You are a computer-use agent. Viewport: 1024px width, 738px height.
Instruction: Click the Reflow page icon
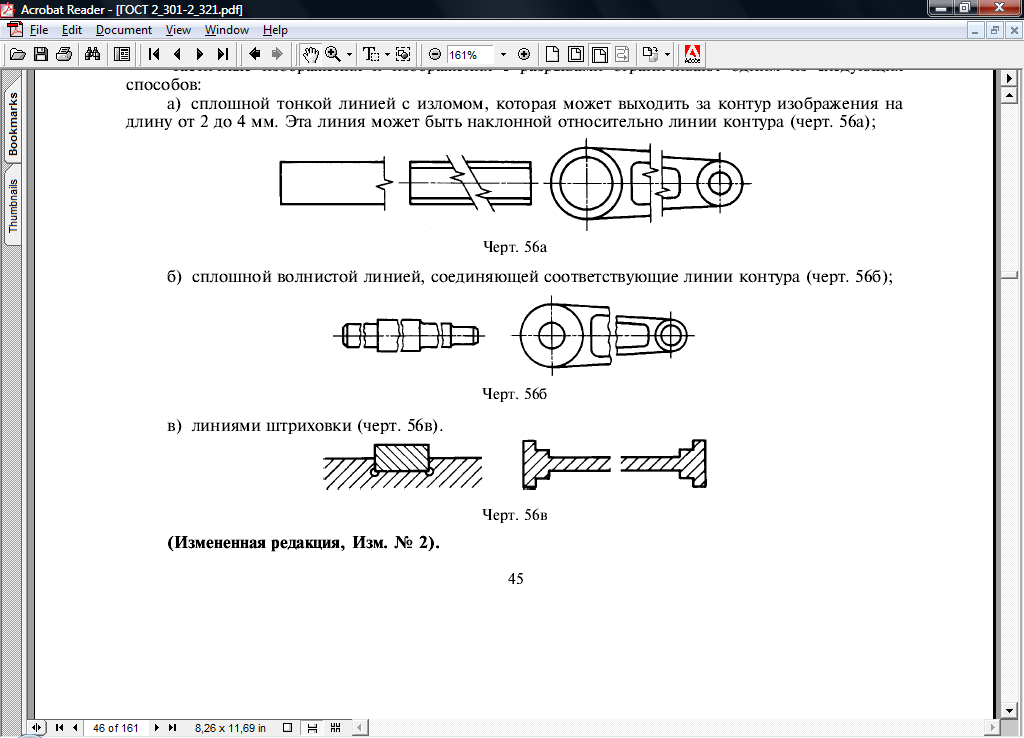[x=622, y=54]
